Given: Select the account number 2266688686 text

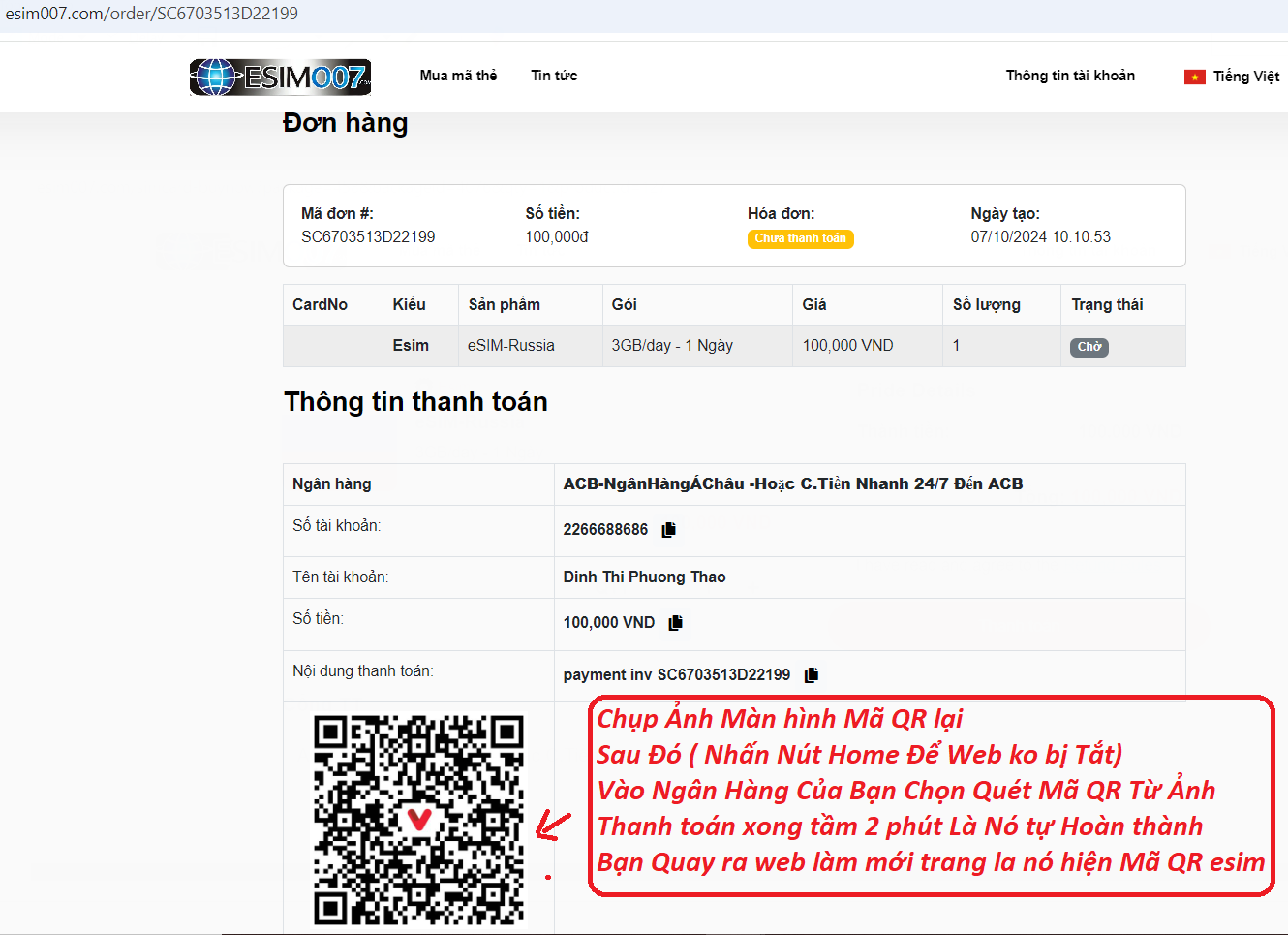Looking at the screenshot, I should point(605,530).
